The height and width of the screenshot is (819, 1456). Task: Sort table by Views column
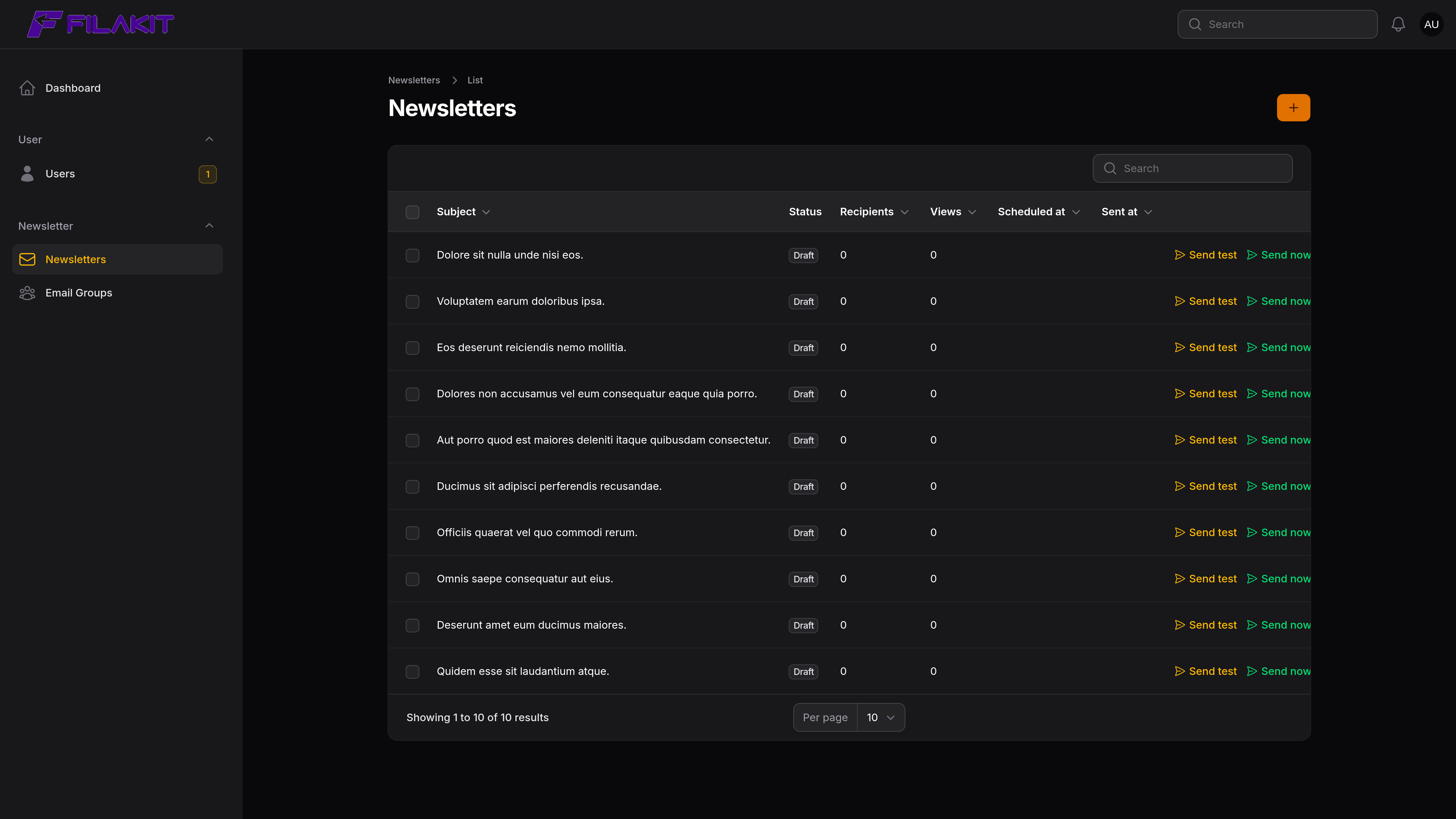953,212
